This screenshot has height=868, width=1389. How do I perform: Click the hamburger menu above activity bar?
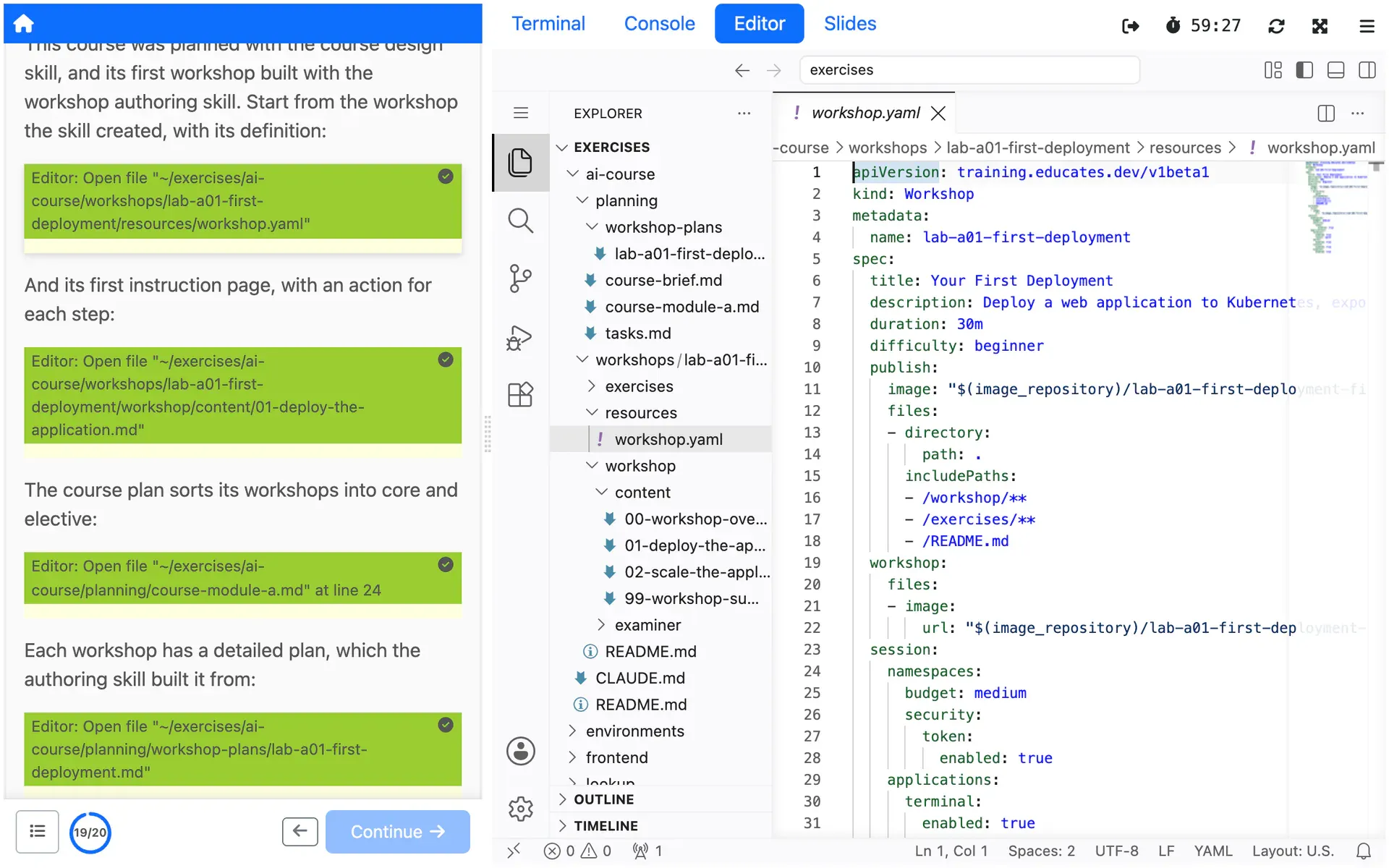pyautogui.click(x=521, y=113)
